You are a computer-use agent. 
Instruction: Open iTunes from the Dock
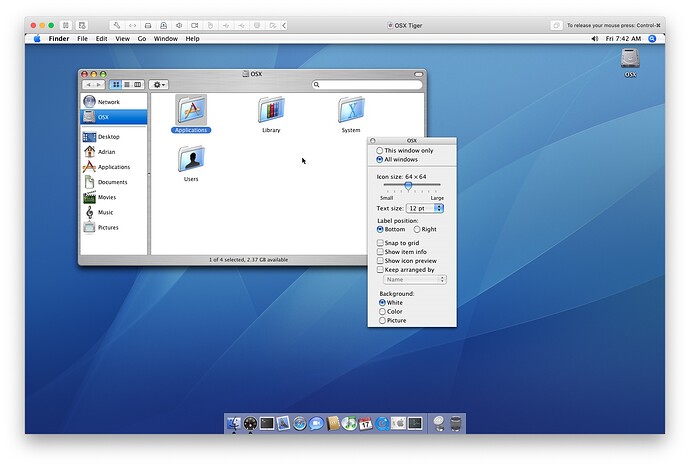point(348,423)
